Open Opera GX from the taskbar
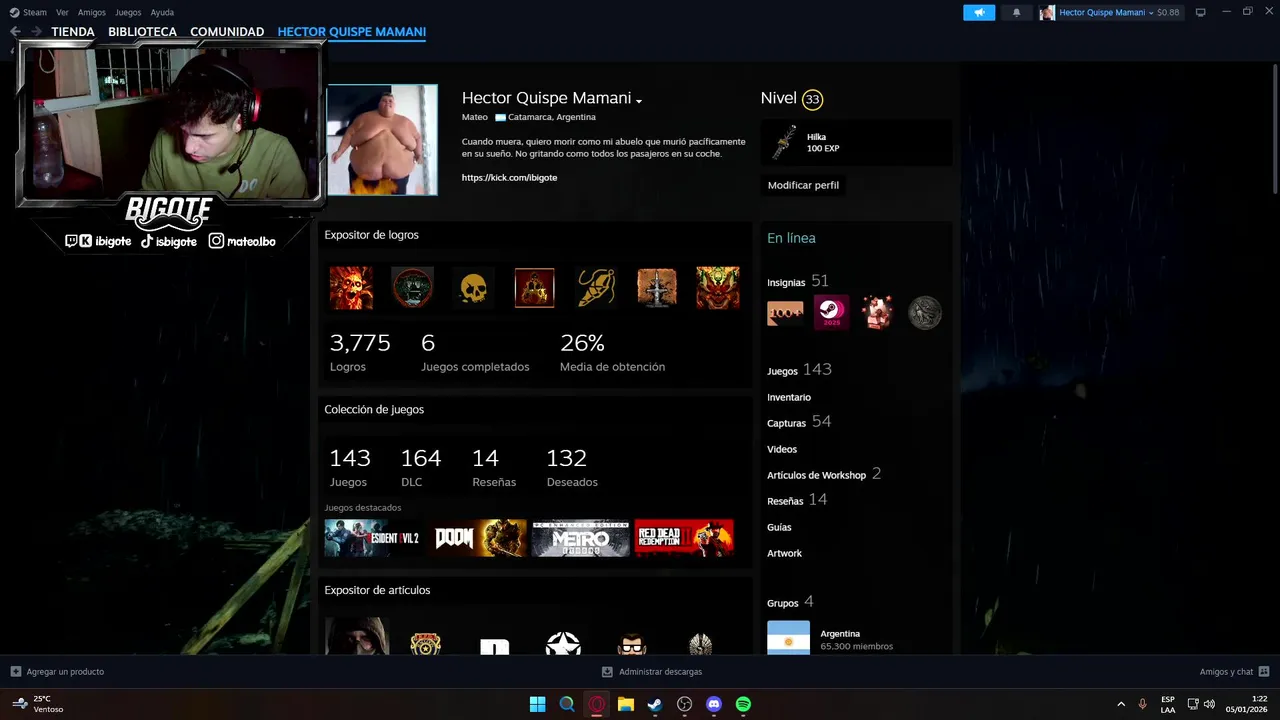 point(597,704)
